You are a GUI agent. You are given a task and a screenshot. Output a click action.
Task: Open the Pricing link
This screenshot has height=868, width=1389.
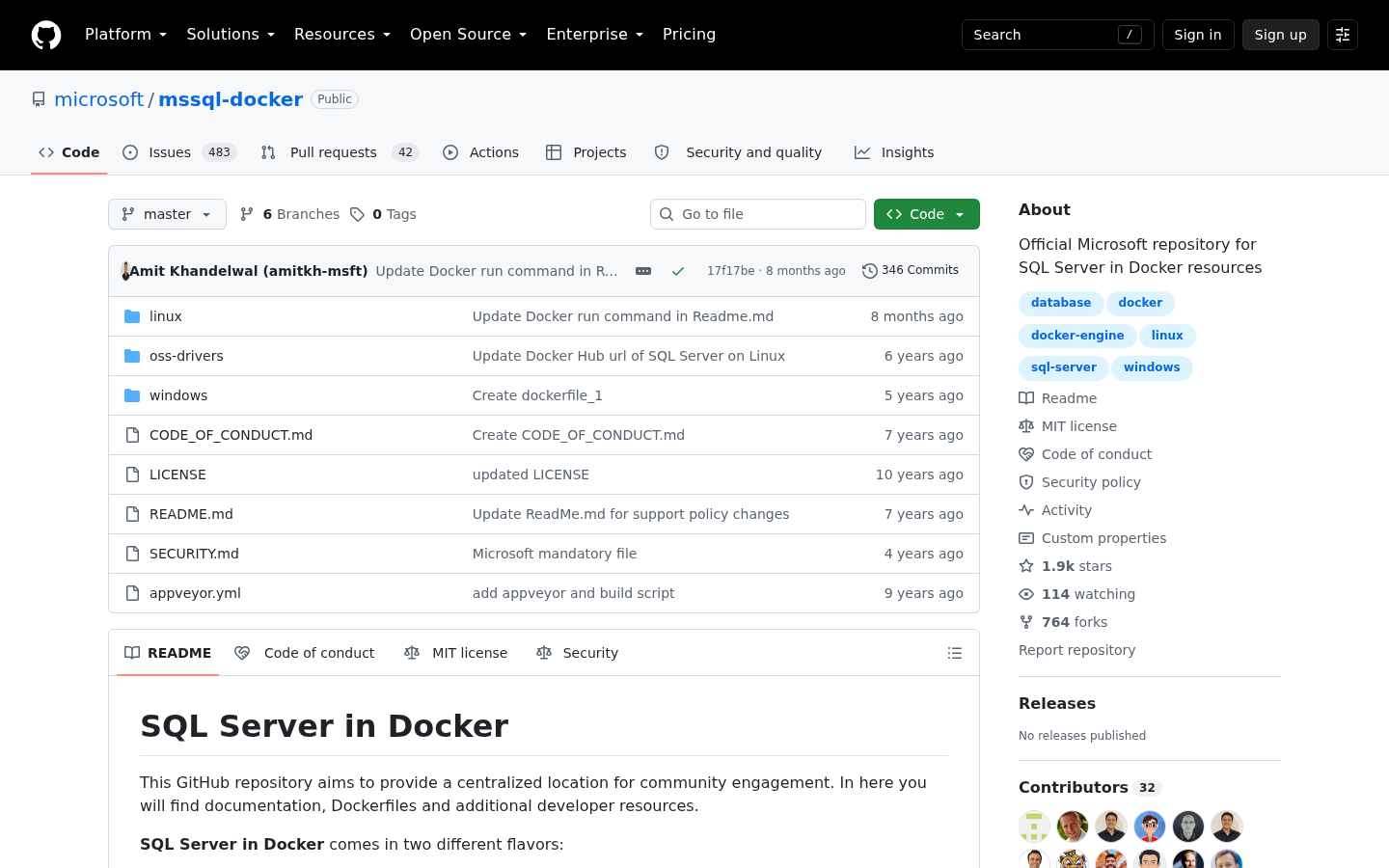(689, 35)
